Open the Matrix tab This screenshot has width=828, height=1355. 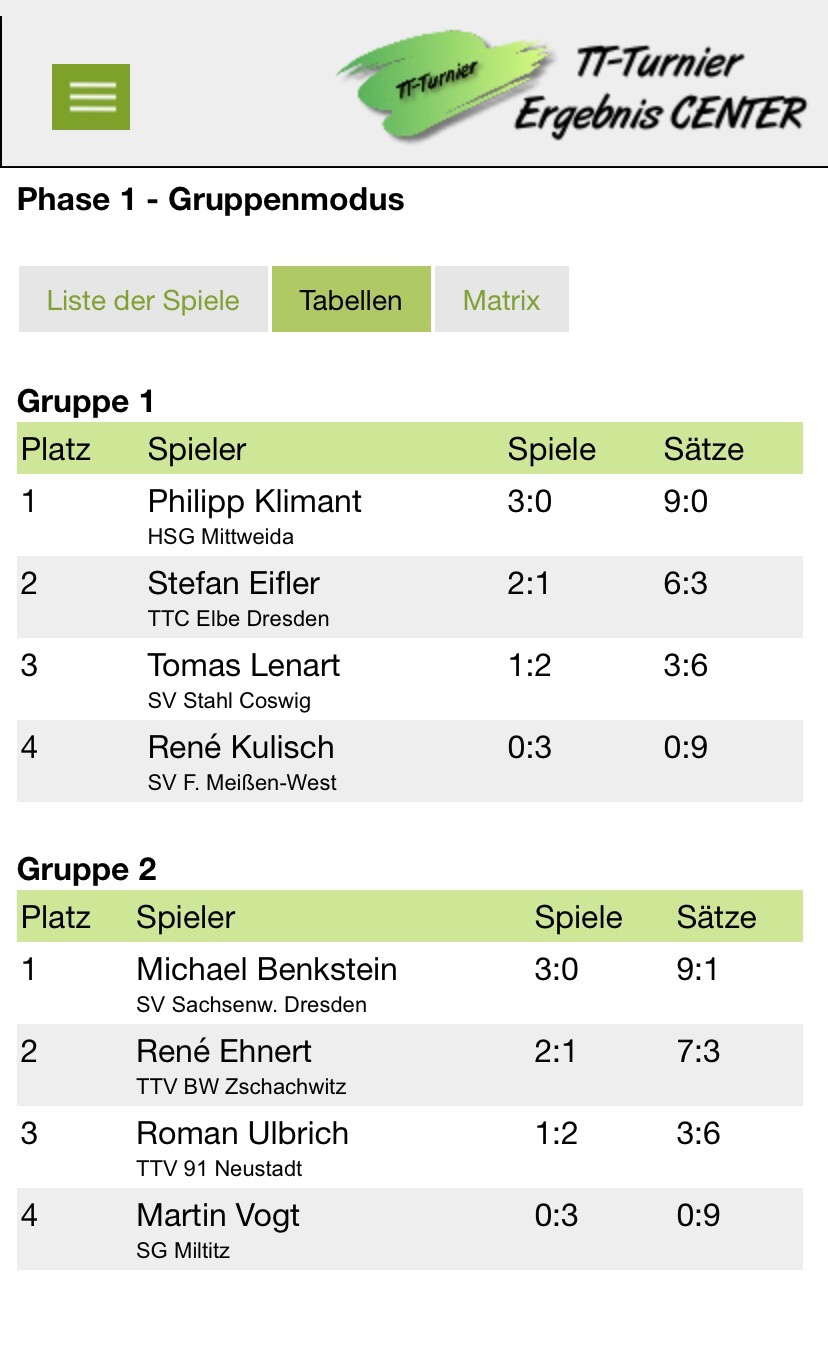502,300
